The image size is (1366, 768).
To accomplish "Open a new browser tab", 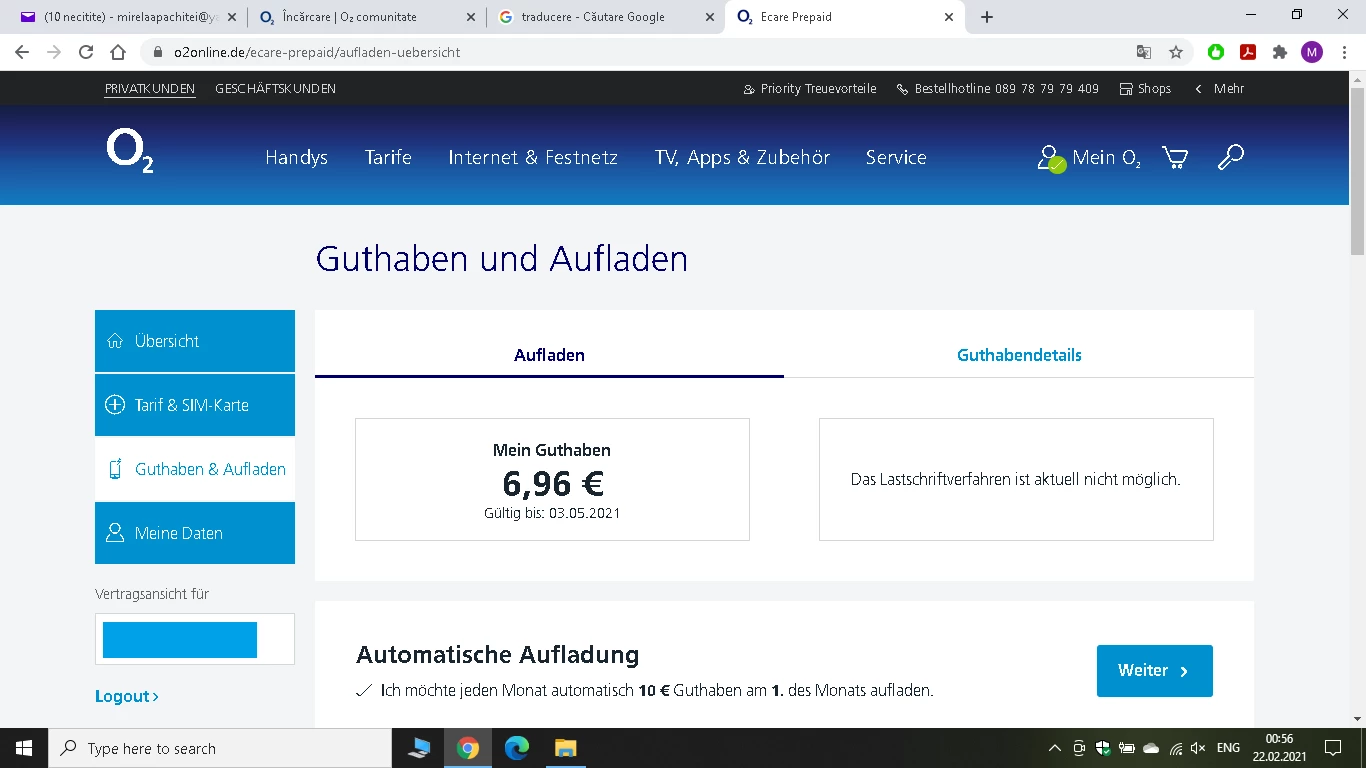I will (x=987, y=17).
